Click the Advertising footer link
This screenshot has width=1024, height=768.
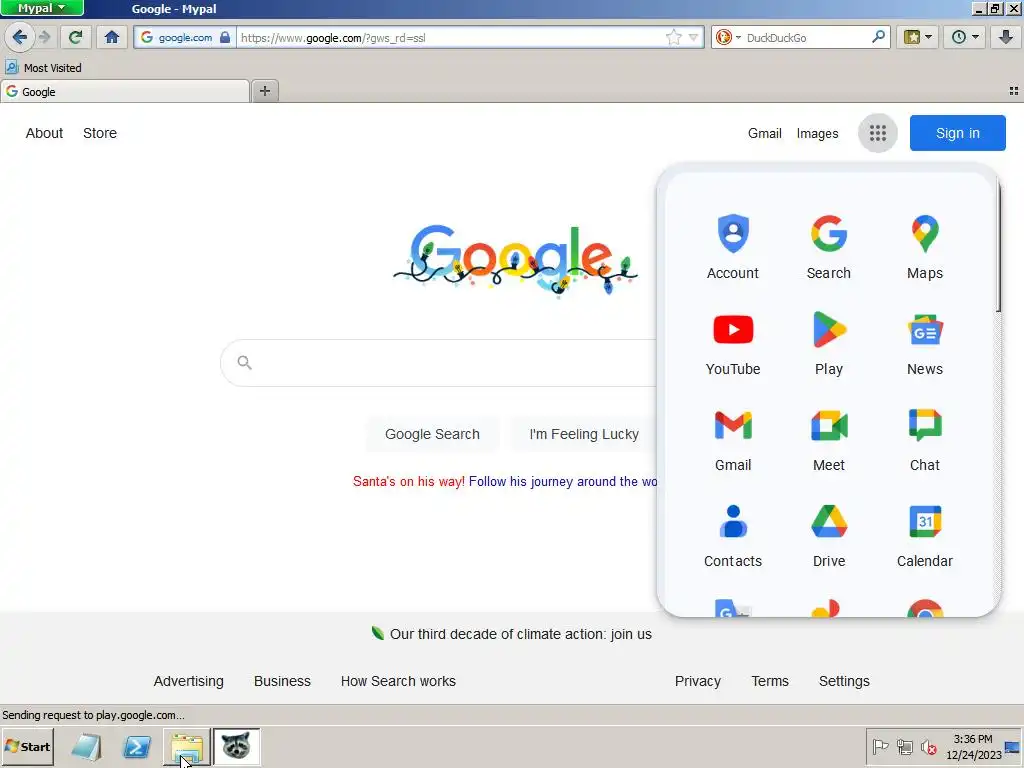coord(188,681)
